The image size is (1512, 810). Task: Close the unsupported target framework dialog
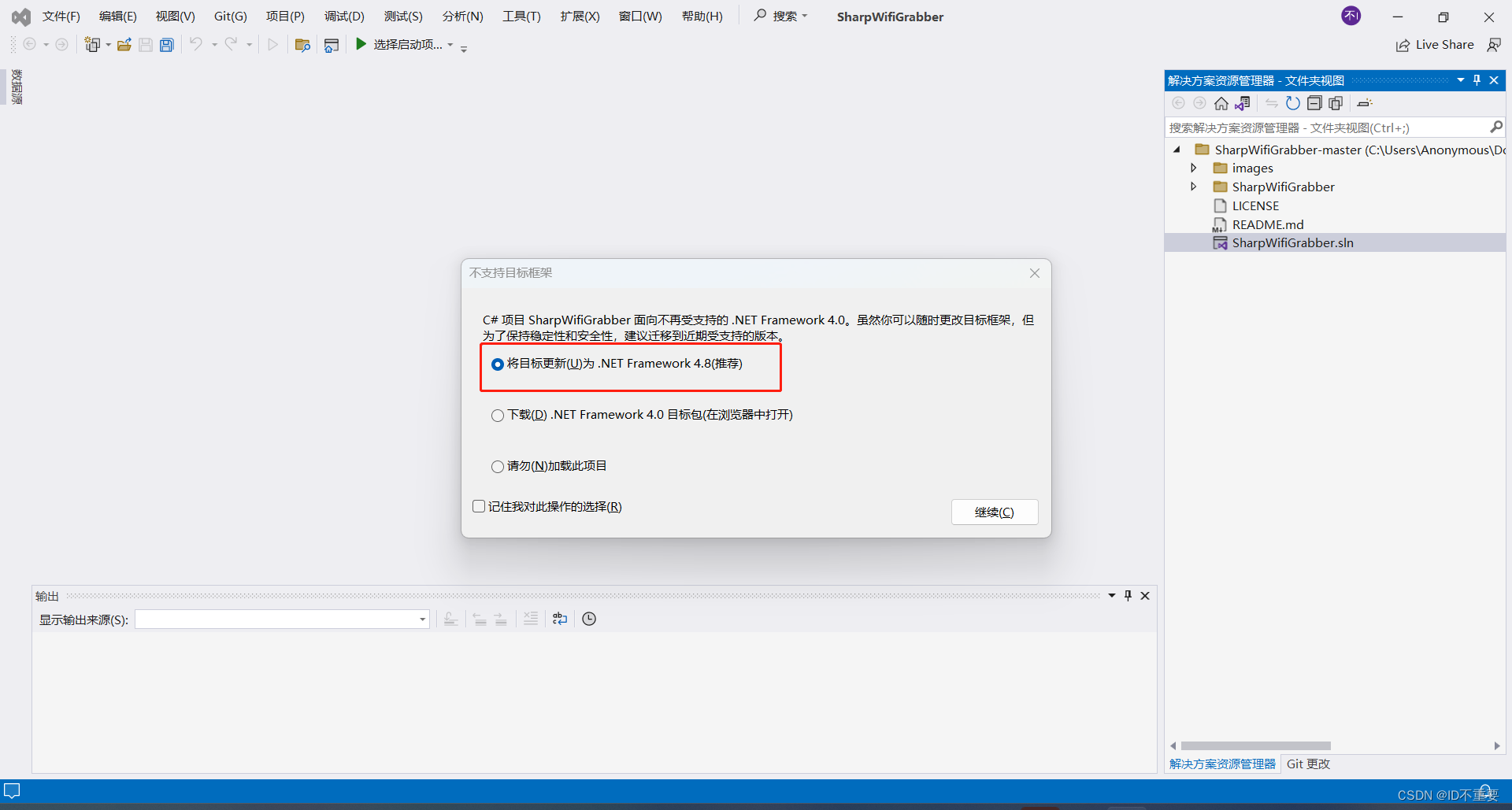[x=1035, y=273]
